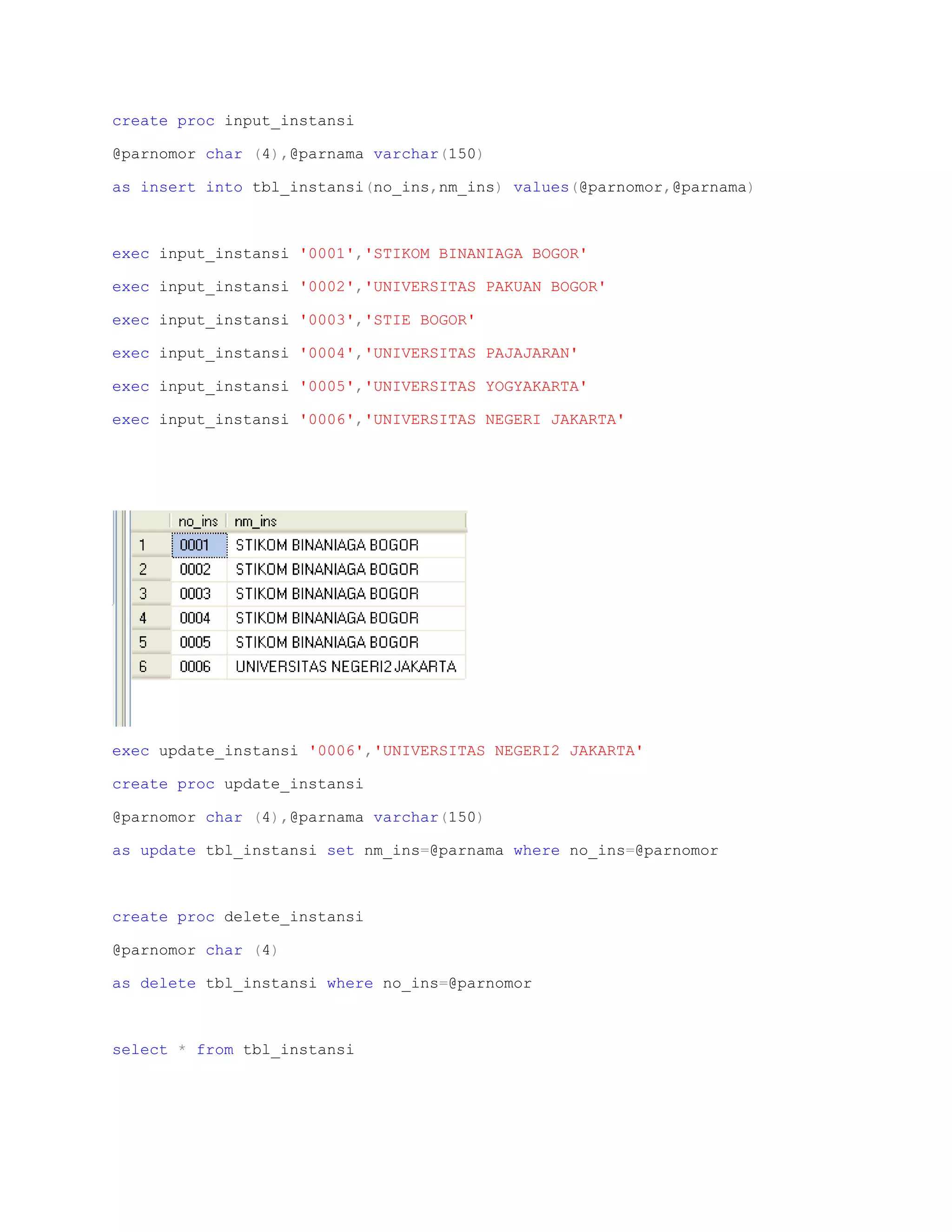Click the 'create proc delete_instansi' line
Image resolution: width=952 pixels, height=1232 pixels.
point(238,917)
